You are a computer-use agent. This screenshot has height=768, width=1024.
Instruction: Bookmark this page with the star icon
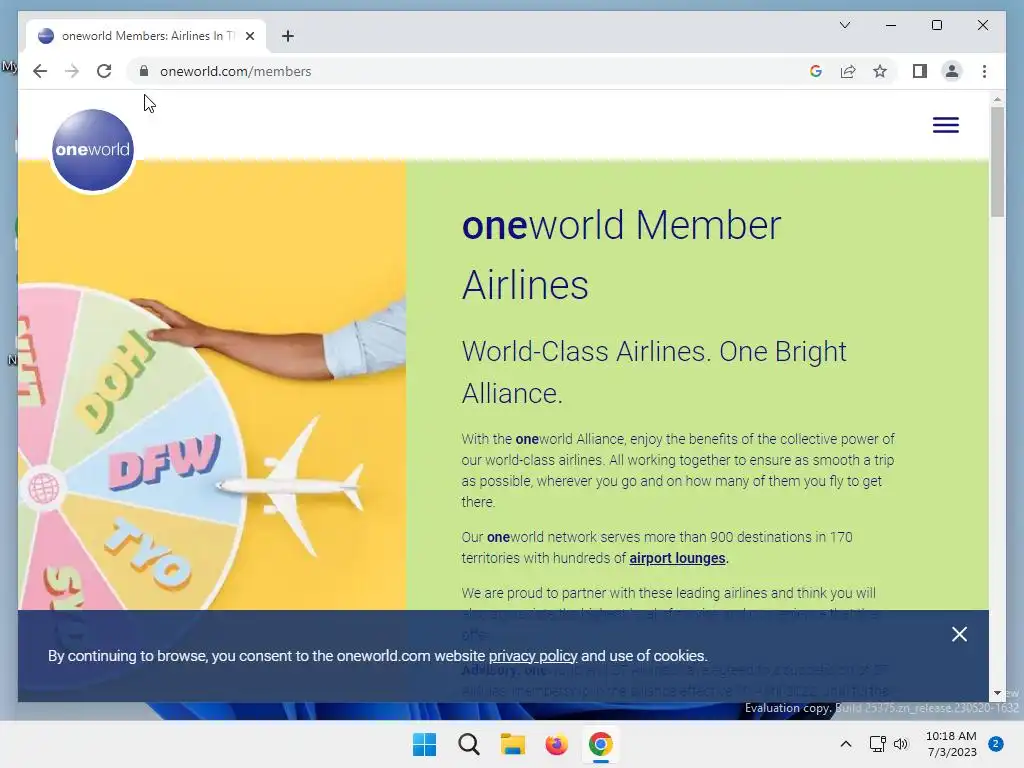pos(880,71)
